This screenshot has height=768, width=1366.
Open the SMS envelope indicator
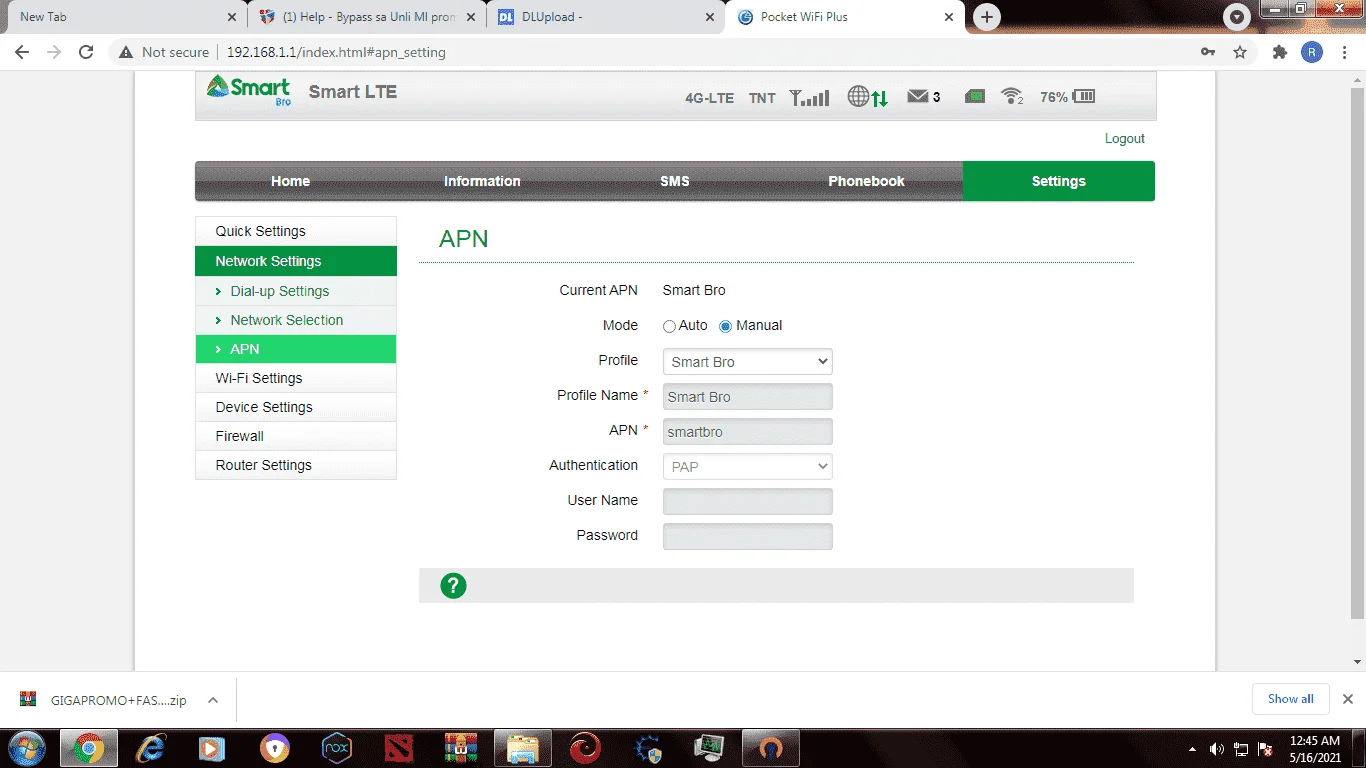click(918, 97)
